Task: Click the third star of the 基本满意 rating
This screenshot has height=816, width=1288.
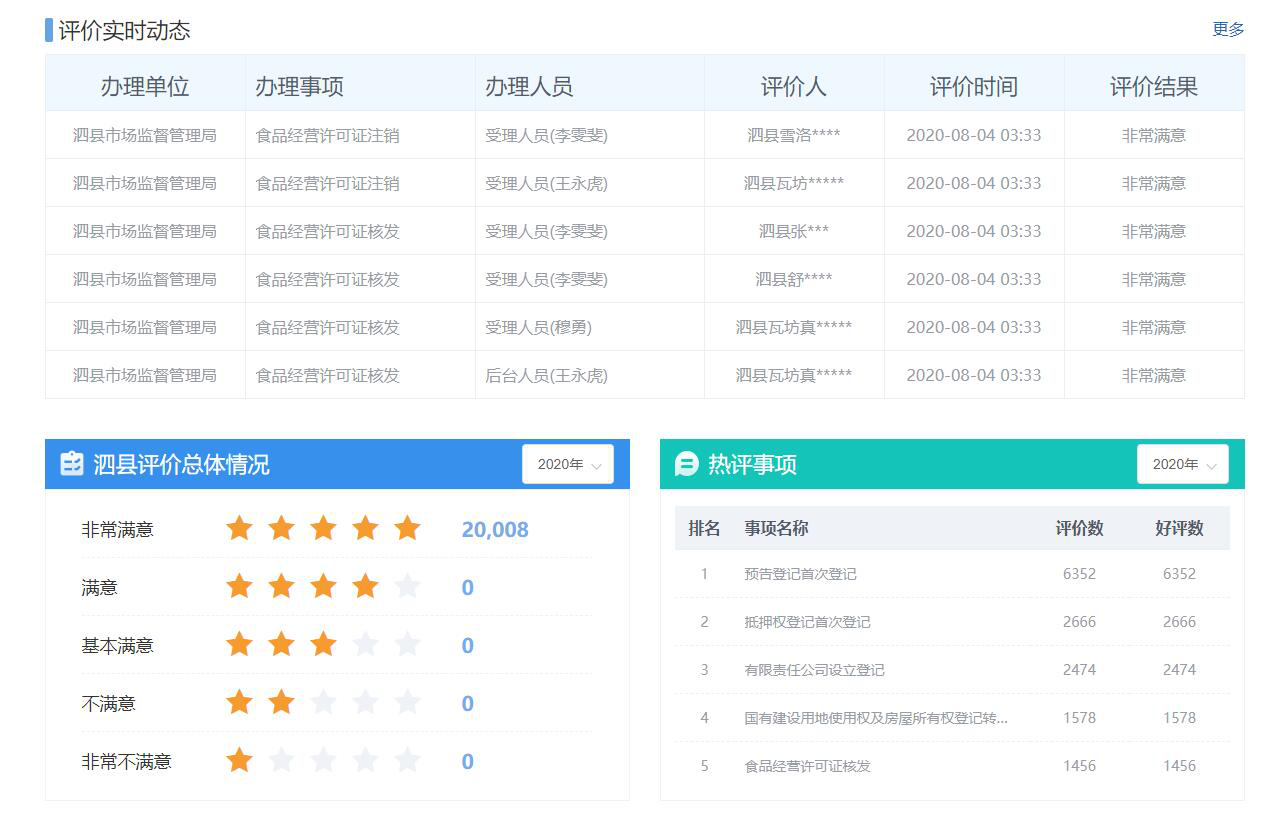Action: click(323, 644)
